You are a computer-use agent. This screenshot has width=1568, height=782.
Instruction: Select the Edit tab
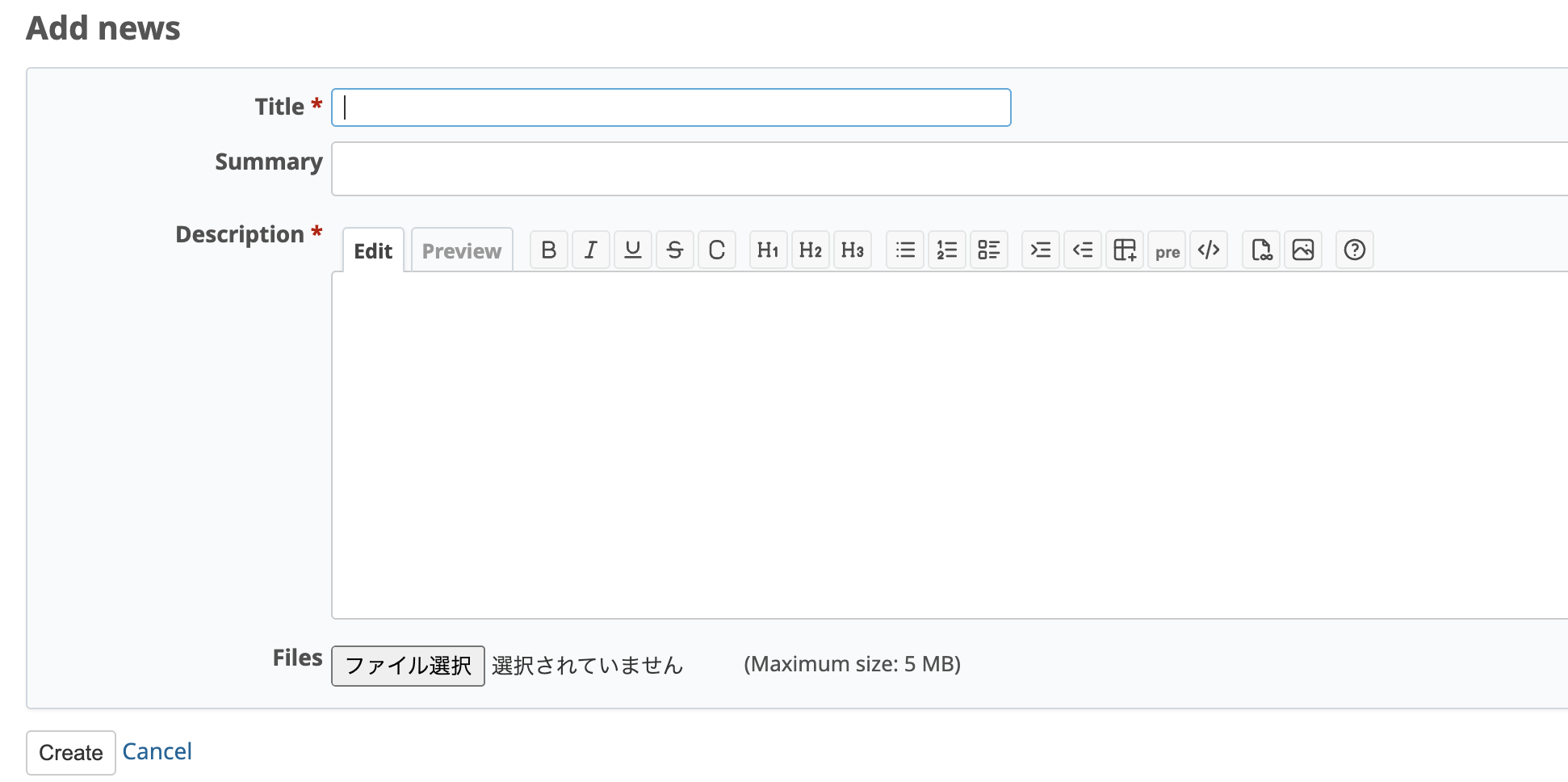tap(371, 250)
